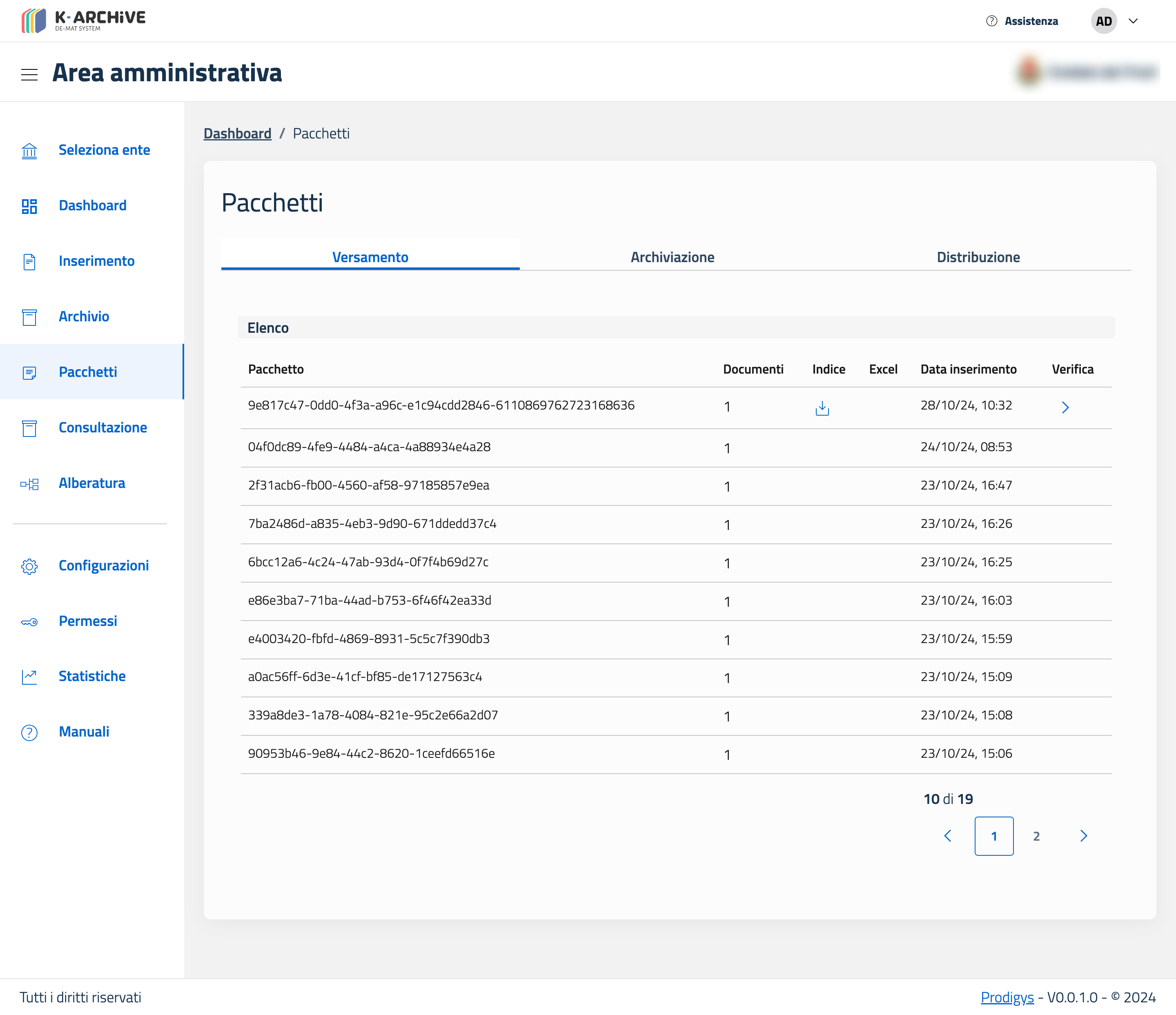
Task: Click the hamburger menu icon
Action: [x=29, y=74]
